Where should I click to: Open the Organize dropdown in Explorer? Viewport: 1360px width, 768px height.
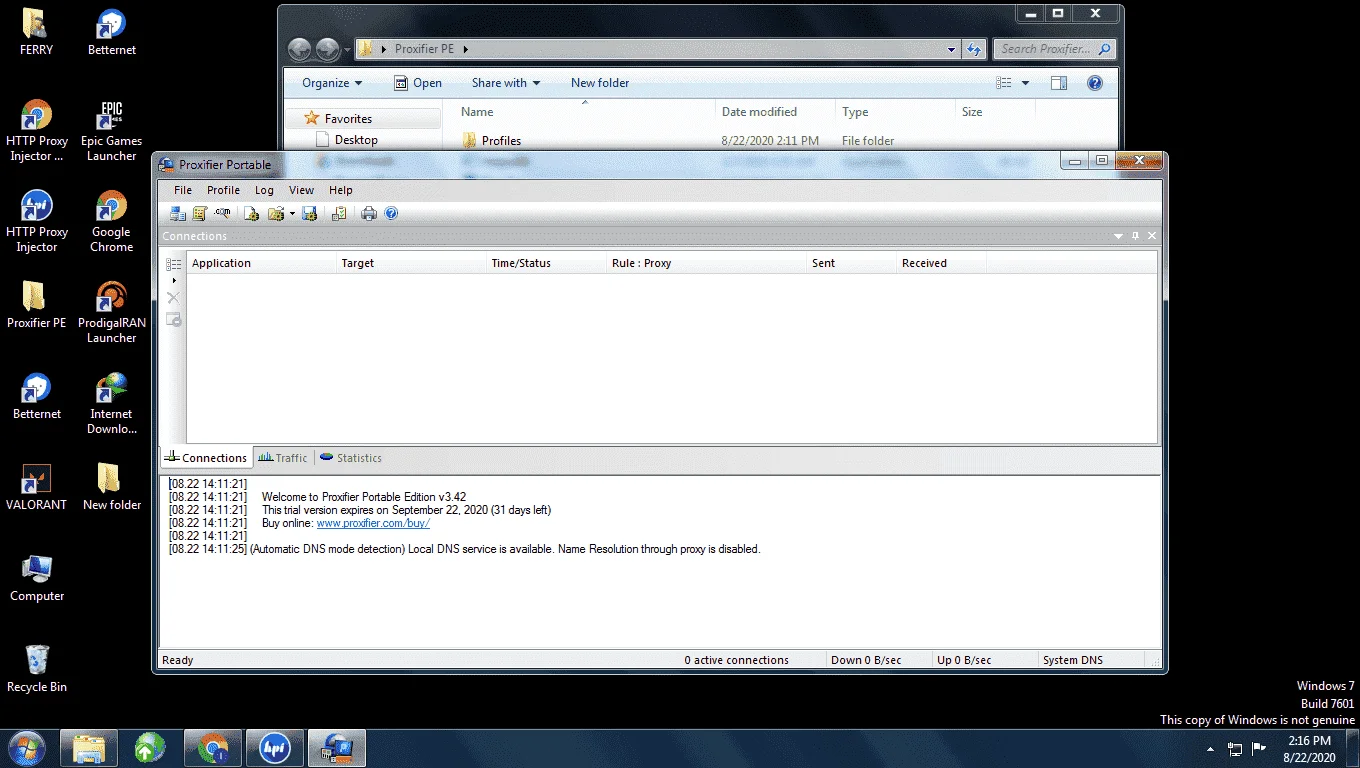[x=332, y=83]
